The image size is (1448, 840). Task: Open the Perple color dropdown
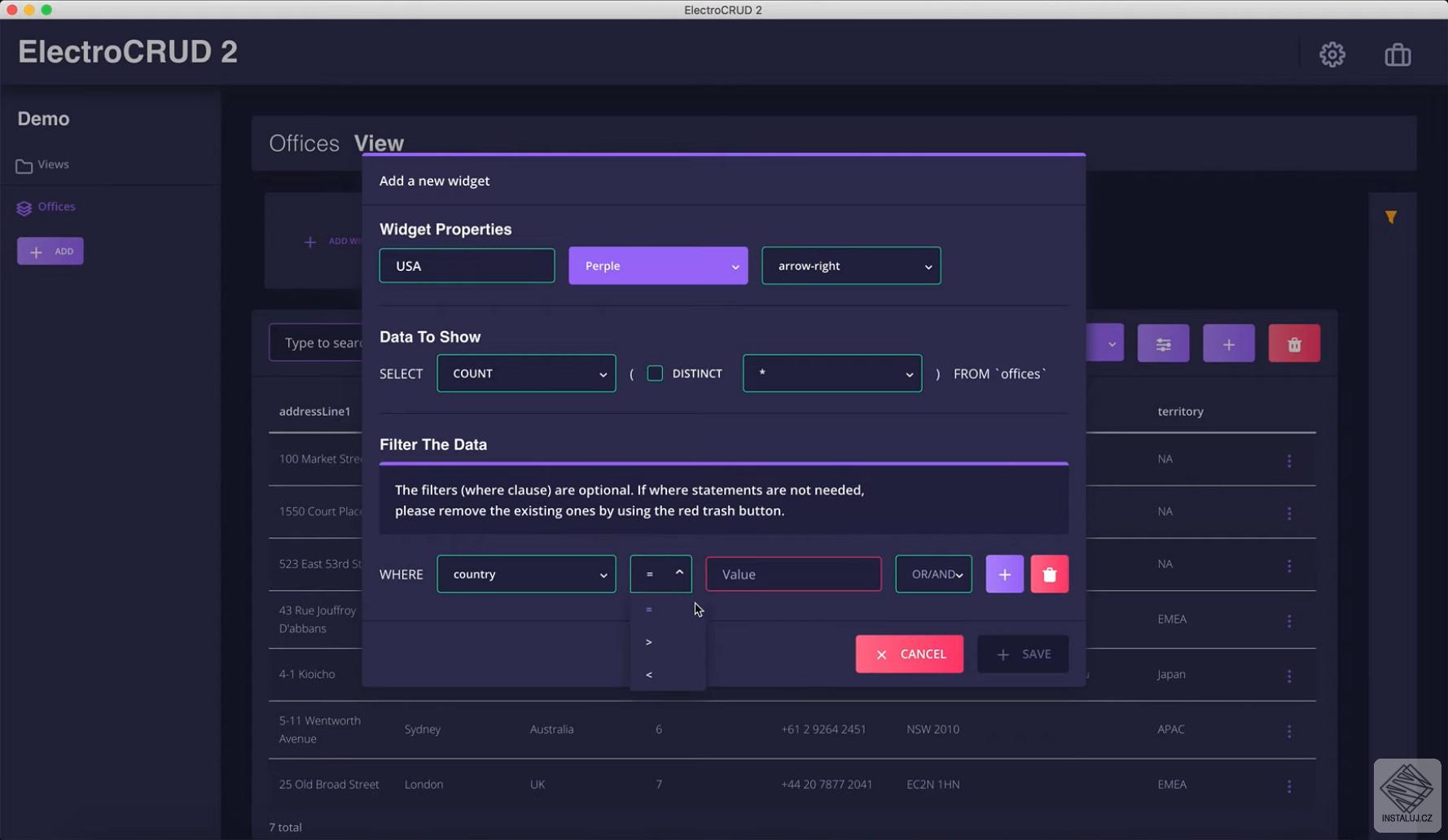pos(658,265)
